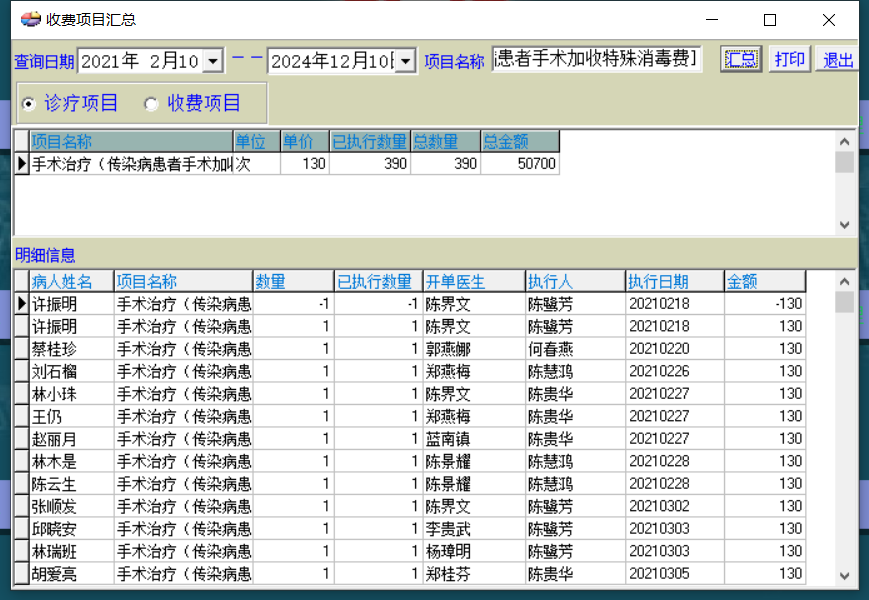Select the summary table row selector arrow
This screenshot has height=600, width=869.
pos(22,163)
